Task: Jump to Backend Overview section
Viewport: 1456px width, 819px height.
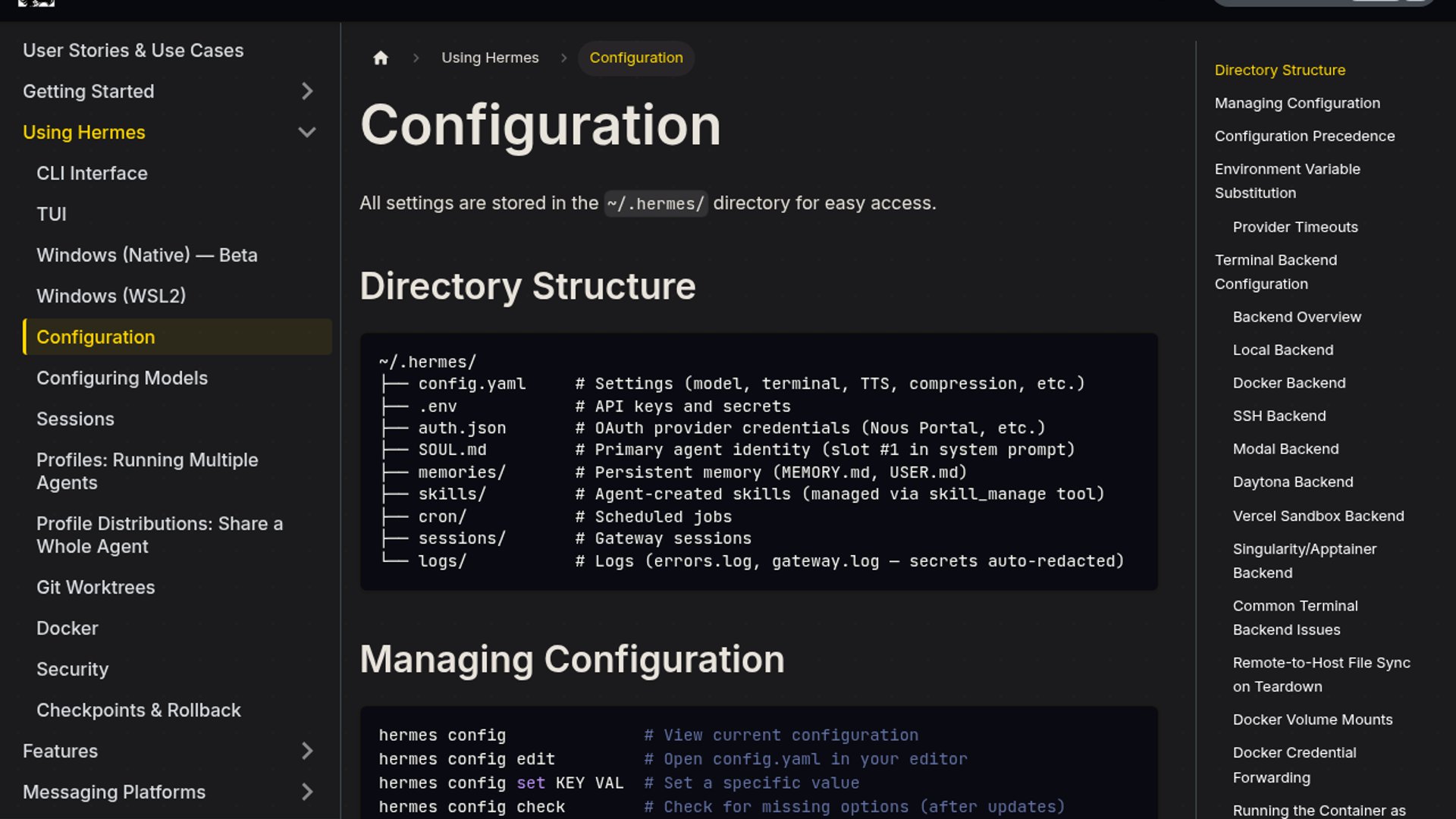Action: click(1297, 317)
